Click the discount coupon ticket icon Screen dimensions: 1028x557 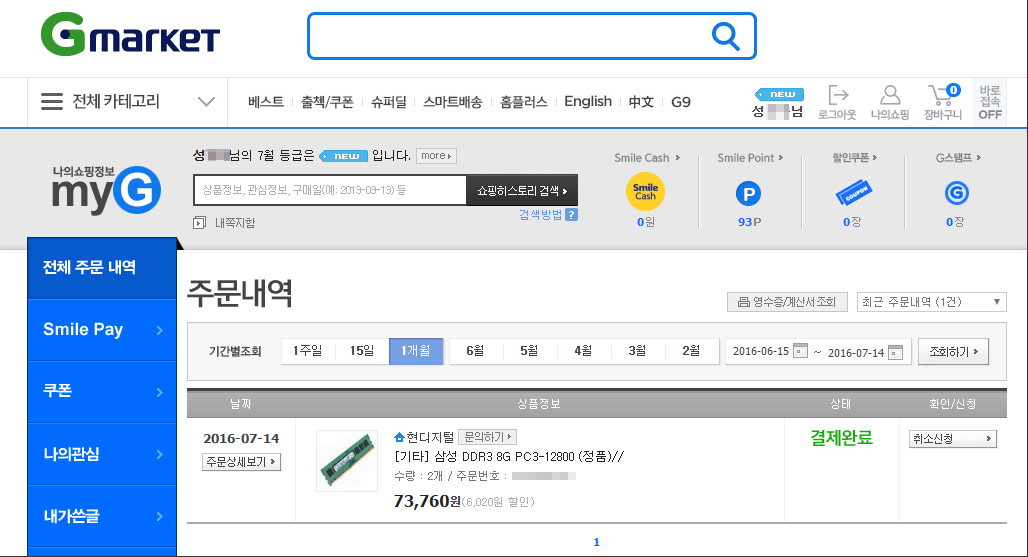point(851,193)
